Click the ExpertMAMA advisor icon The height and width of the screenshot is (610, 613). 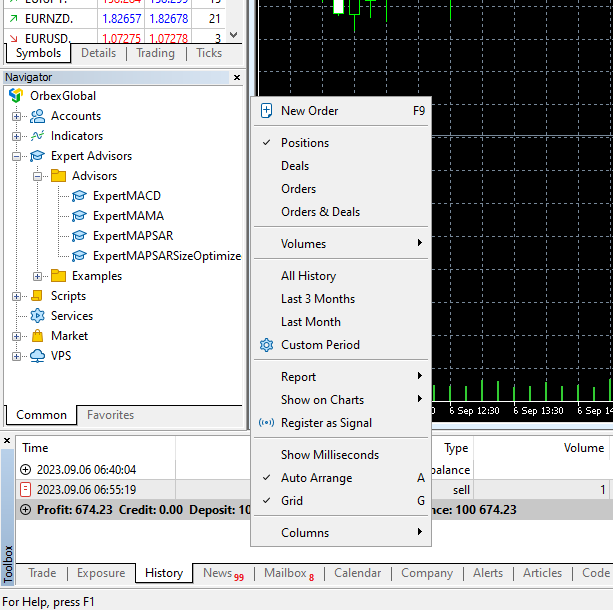click(79, 215)
